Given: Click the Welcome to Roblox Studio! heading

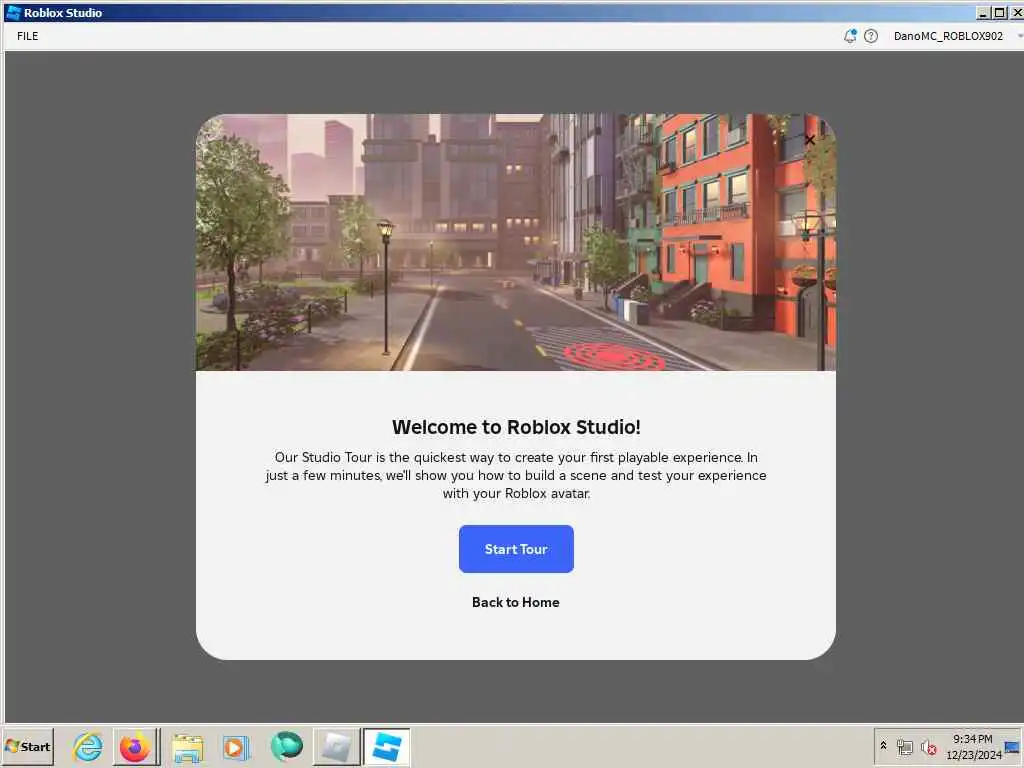Looking at the screenshot, I should coord(516,427).
